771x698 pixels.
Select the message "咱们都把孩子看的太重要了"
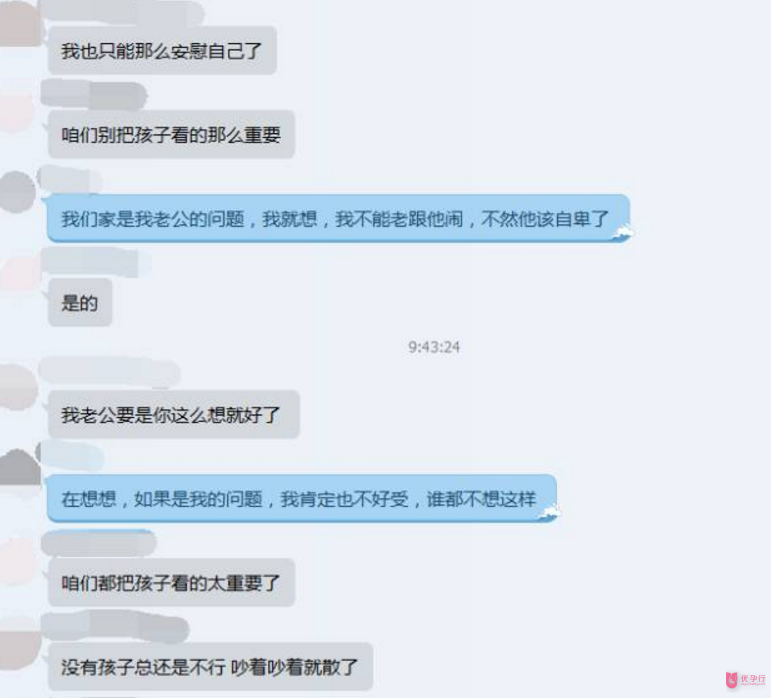click(x=171, y=582)
